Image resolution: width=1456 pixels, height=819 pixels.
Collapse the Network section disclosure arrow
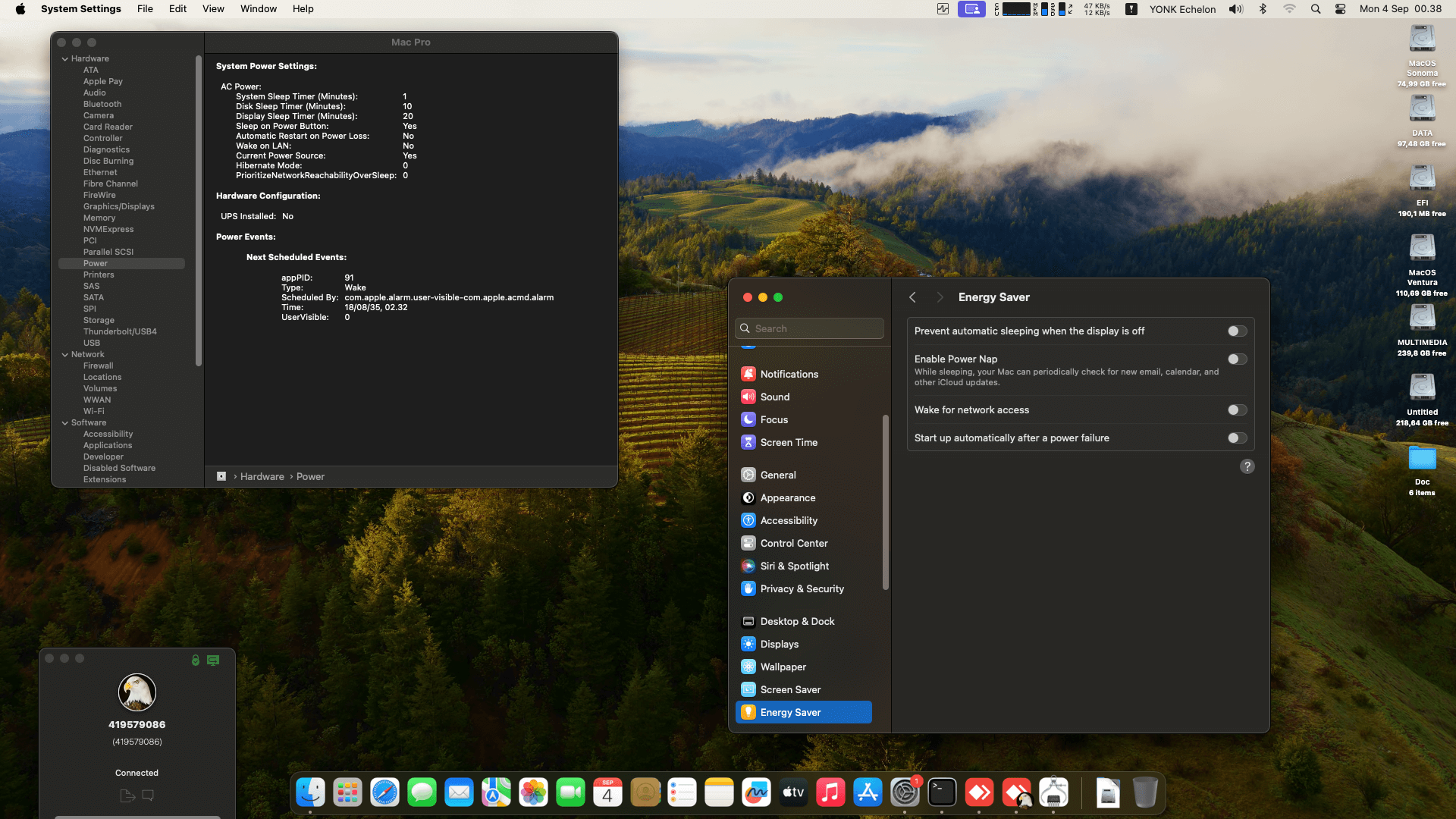pos(65,354)
